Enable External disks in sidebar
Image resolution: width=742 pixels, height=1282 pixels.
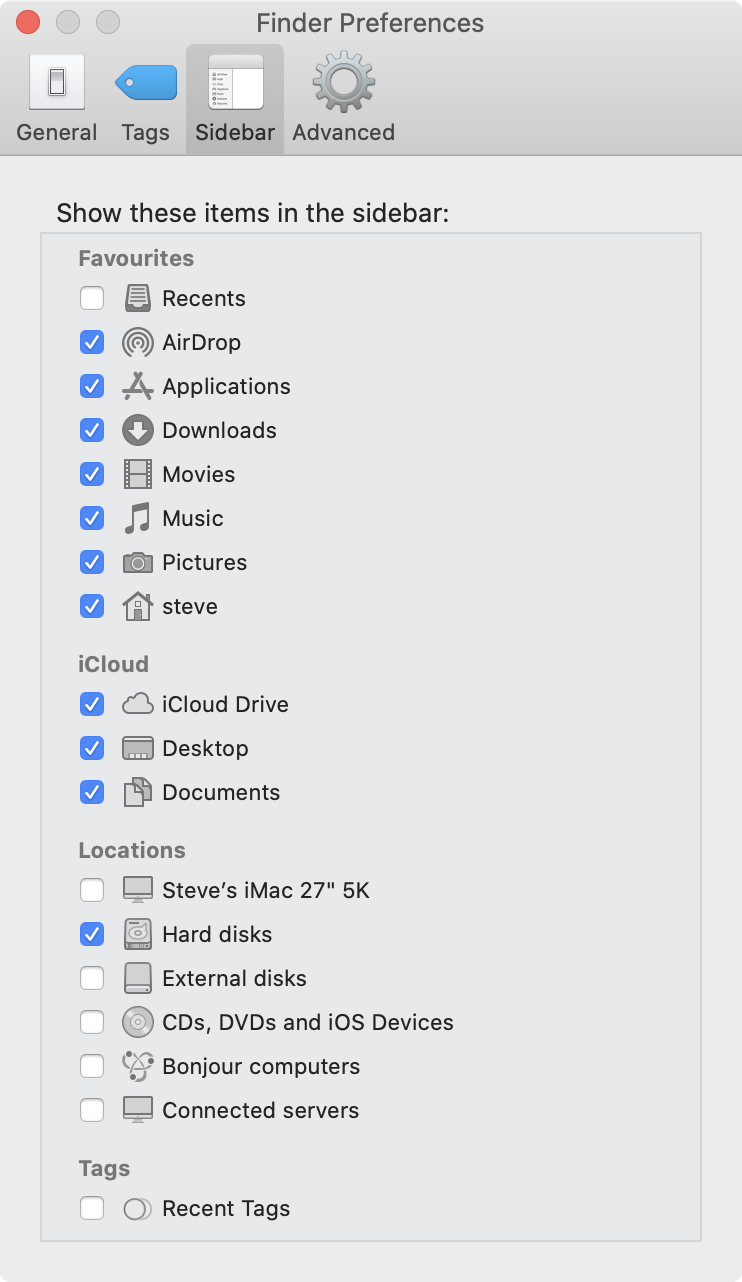[92, 979]
